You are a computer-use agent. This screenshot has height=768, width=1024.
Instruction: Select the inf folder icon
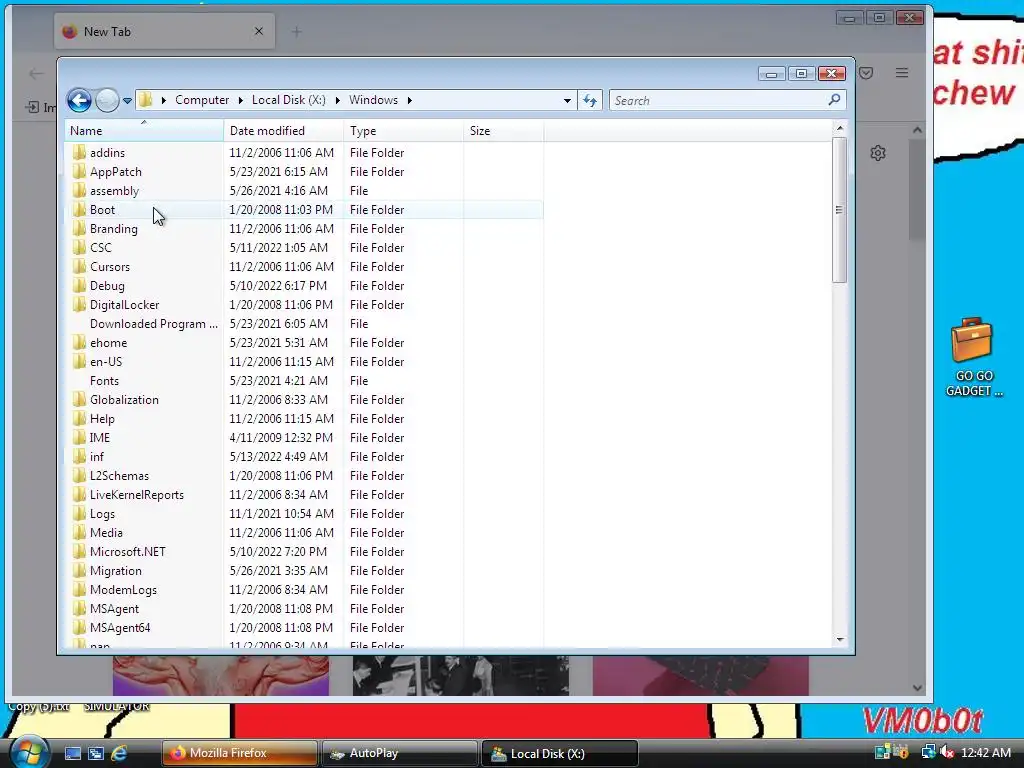pyautogui.click(x=79, y=456)
